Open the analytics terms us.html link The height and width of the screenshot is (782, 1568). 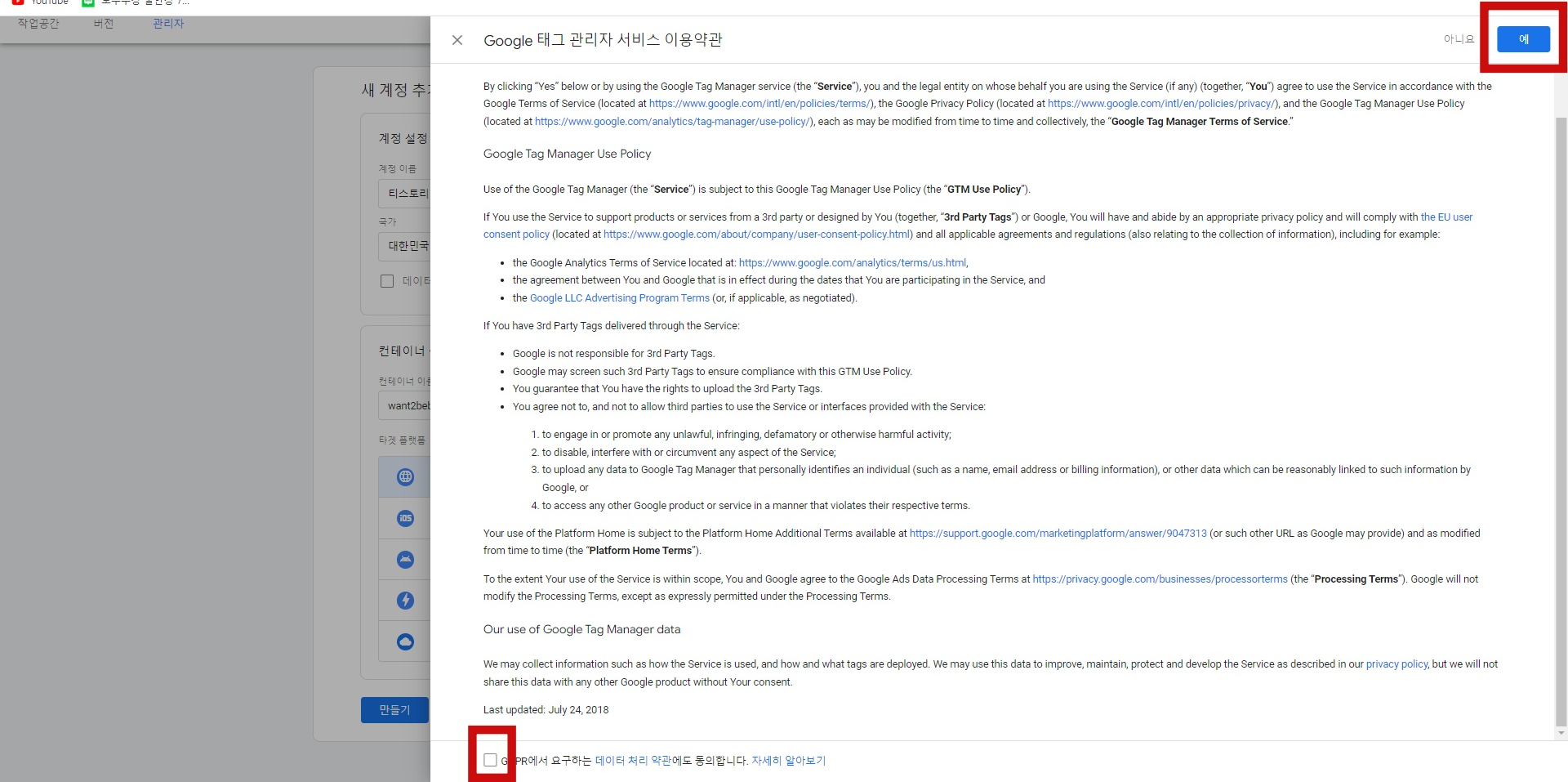(853, 263)
